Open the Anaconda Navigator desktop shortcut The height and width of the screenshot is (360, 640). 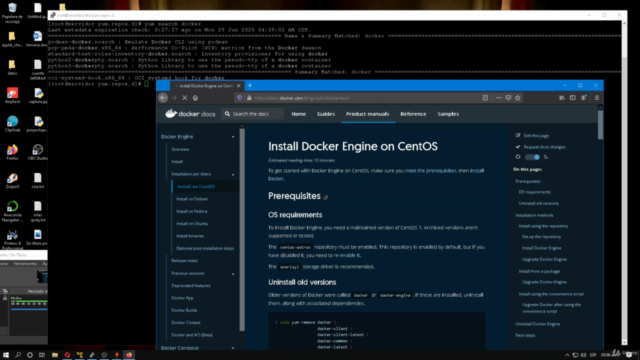12,211
